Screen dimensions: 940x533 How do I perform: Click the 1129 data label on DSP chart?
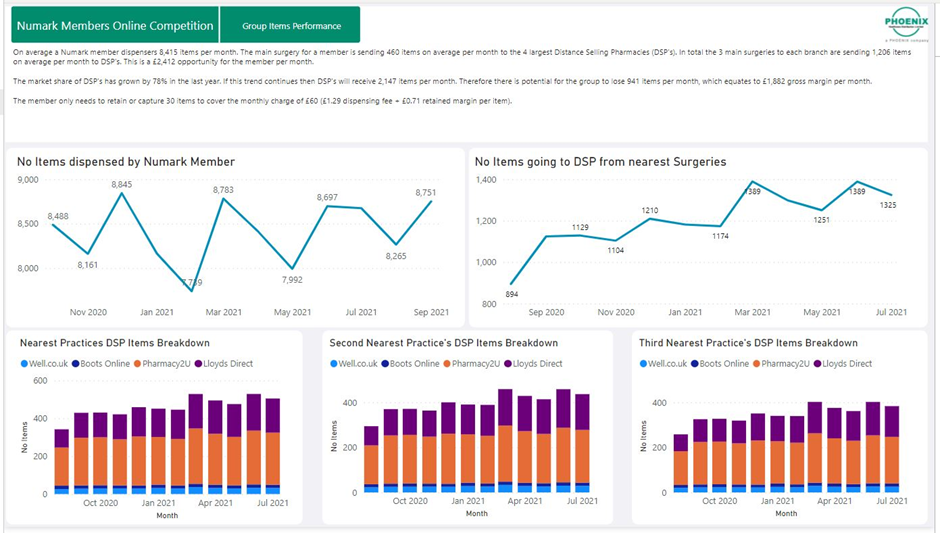click(580, 227)
